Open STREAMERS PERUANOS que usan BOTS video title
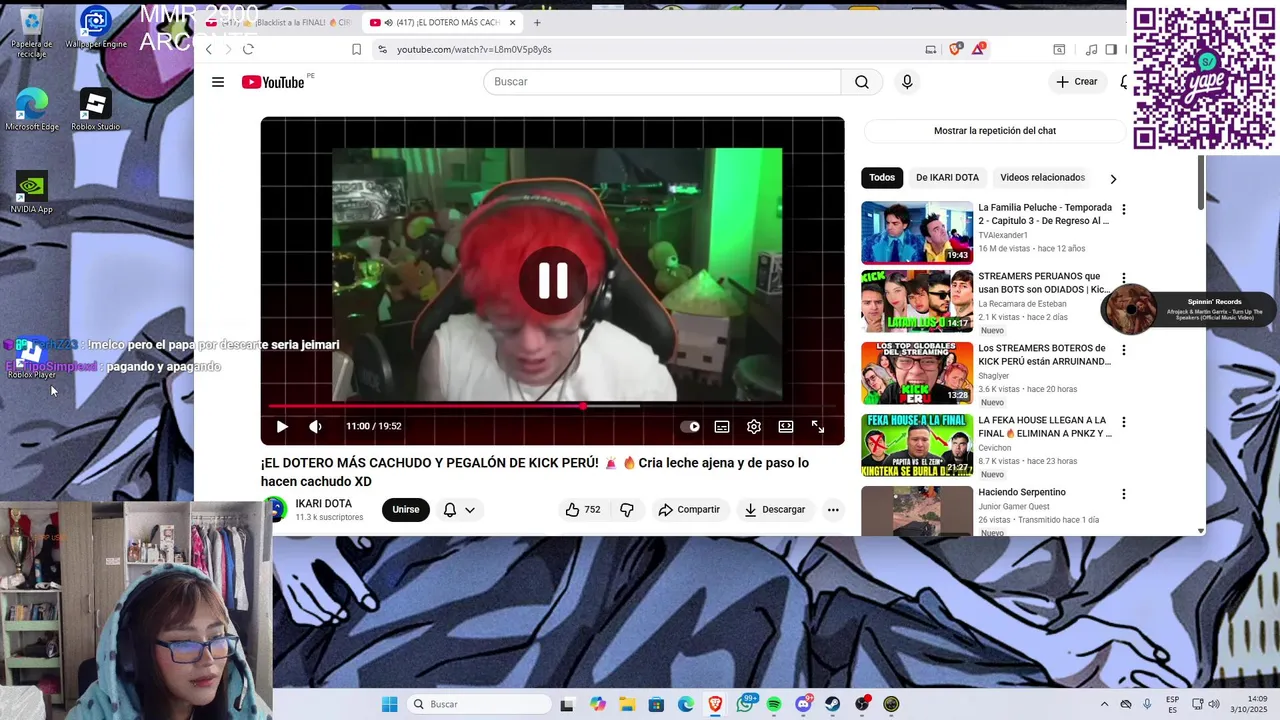This screenshot has height=720, width=1280. click(1044, 283)
